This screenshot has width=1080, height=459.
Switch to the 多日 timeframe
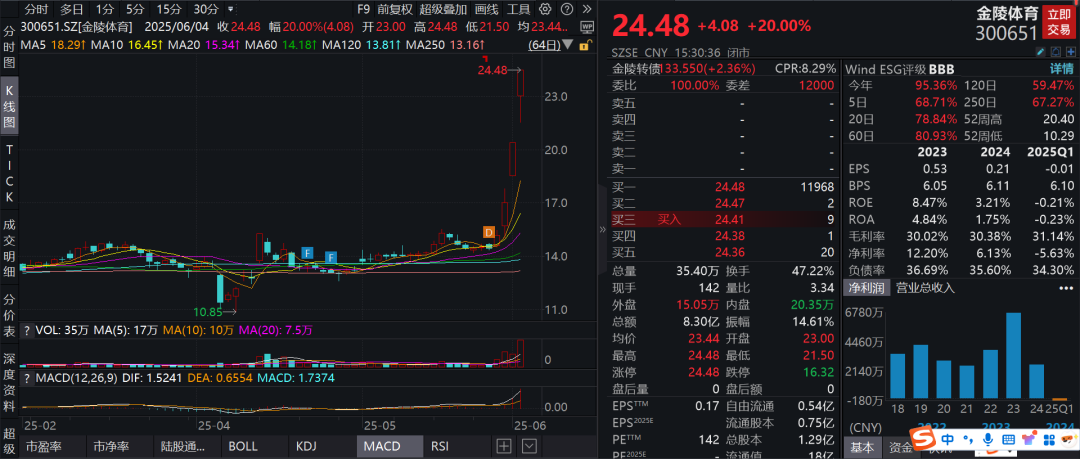72,9
